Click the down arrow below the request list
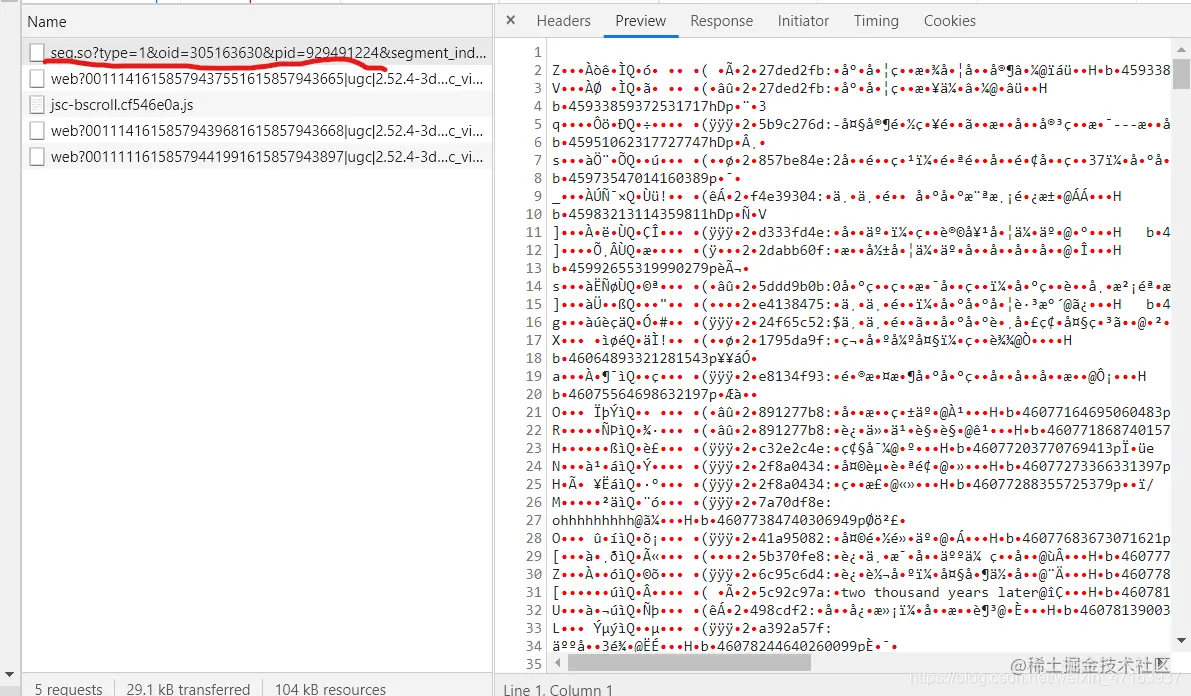Viewport: 1191px width, 696px height. pyautogui.click(x=9, y=674)
